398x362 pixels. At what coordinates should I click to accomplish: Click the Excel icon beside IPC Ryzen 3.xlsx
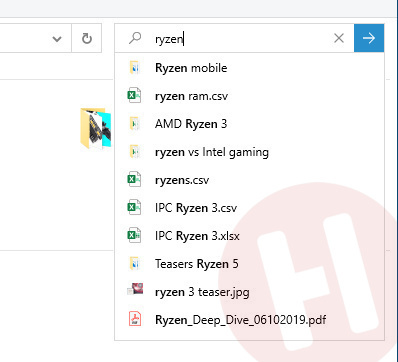(x=134, y=236)
